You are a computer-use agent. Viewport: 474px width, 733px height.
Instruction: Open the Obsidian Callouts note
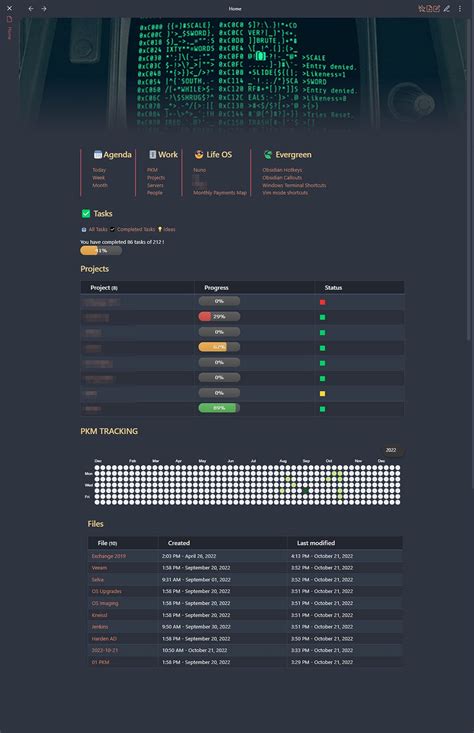[282, 178]
